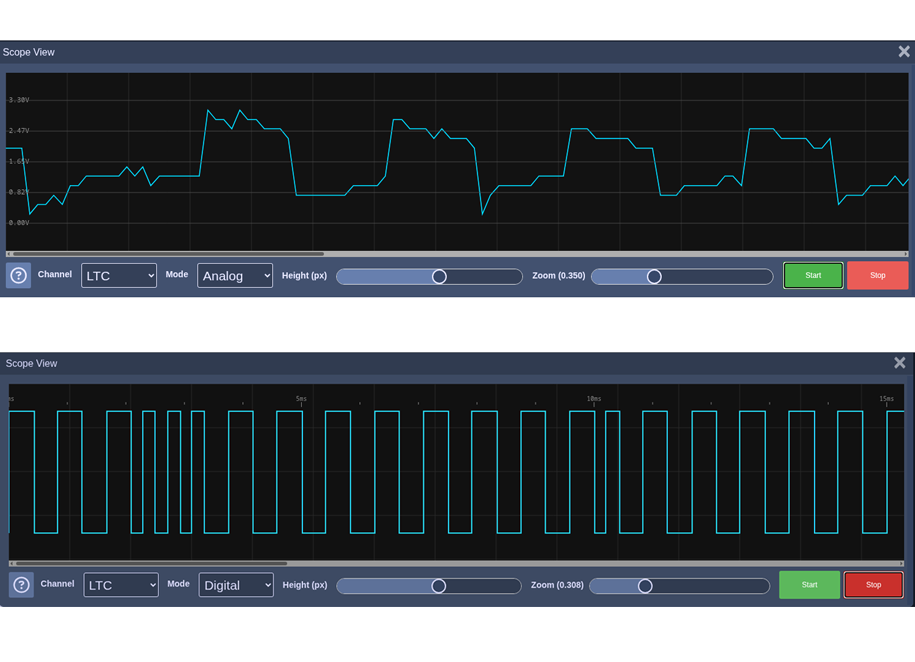Click the Zoom (0.350) slider handle
915x662 pixels.
click(654, 276)
